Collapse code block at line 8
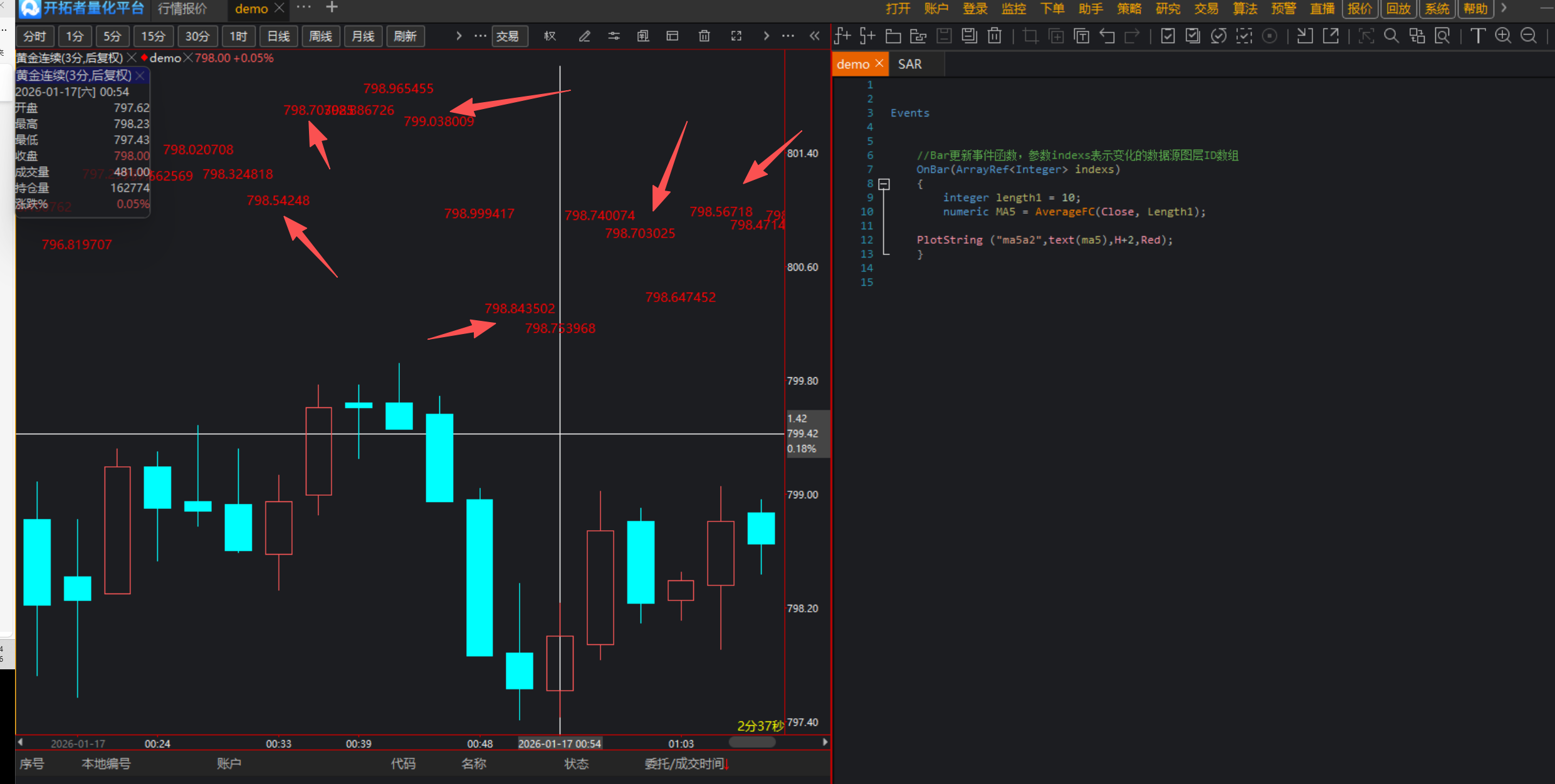 [884, 184]
